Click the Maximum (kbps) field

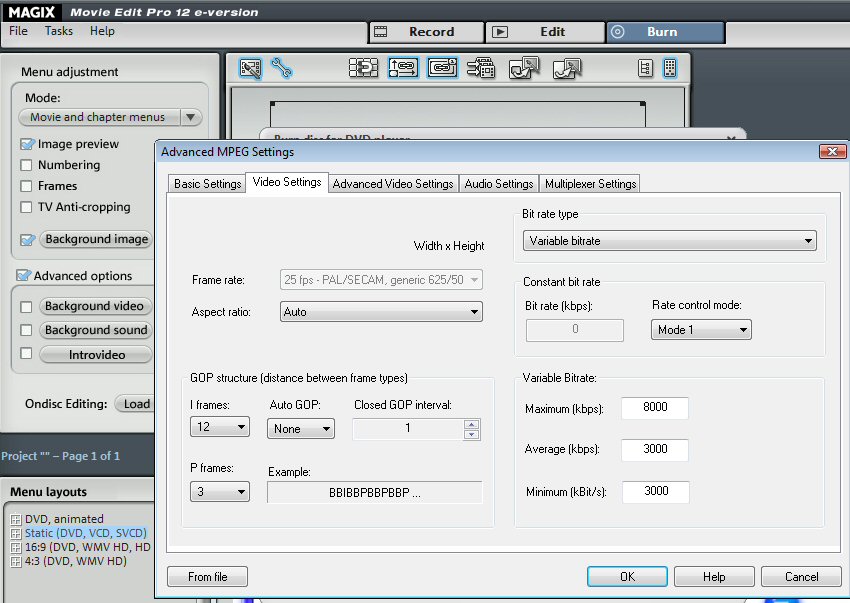point(655,408)
